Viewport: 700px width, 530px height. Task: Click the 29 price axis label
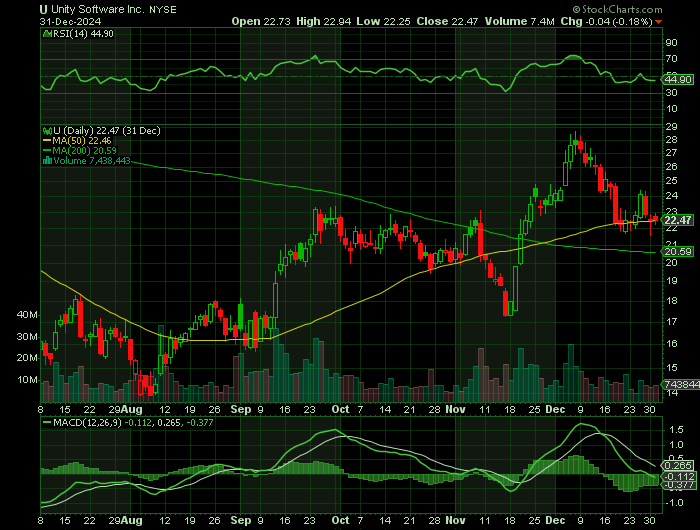[671, 127]
